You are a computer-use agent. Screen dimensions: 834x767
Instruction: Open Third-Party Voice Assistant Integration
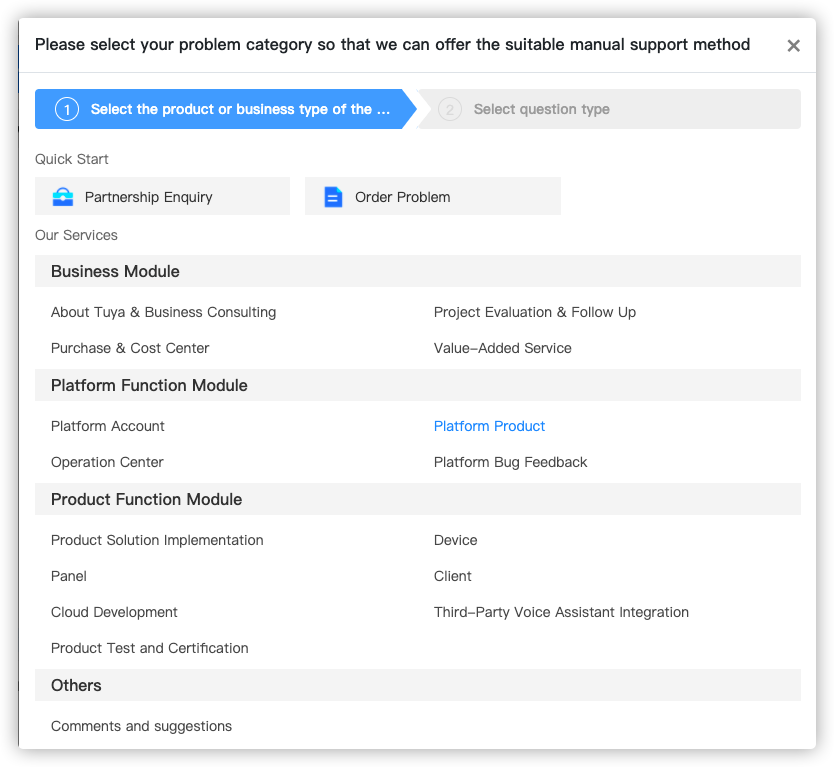click(561, 612)
